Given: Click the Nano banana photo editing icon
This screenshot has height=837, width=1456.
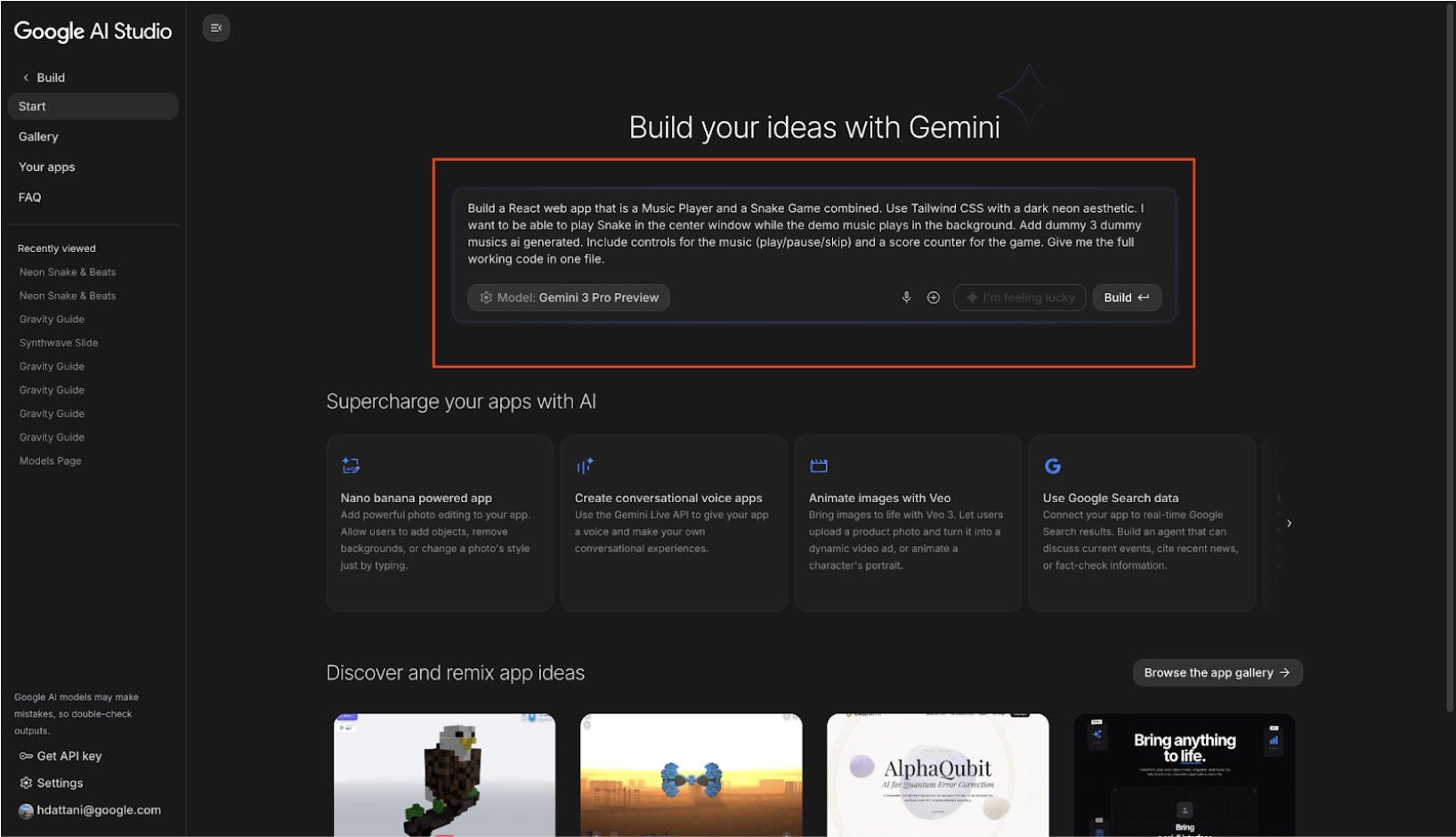Looking at the screenshot, I should click(x=351, y=466).
